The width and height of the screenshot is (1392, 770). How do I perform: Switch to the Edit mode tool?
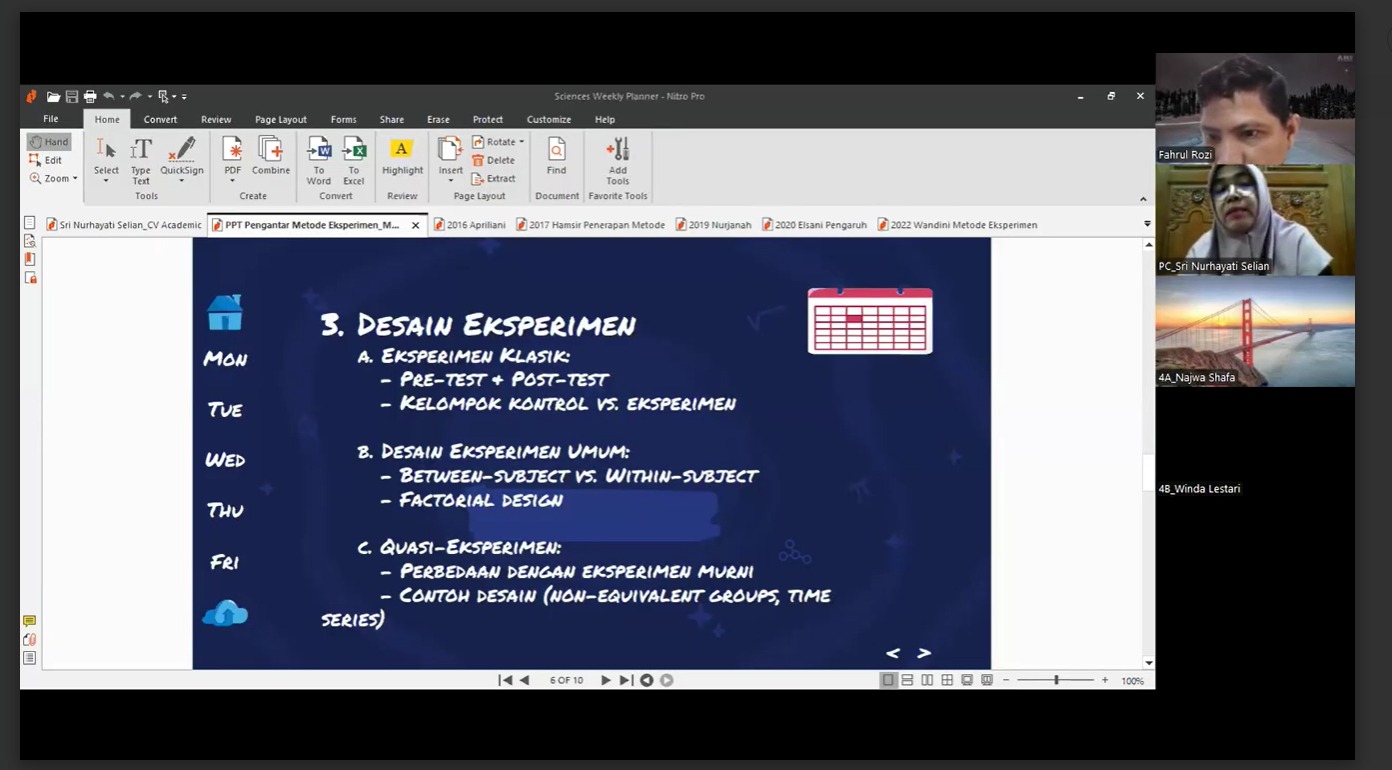[x=46, y=160]
